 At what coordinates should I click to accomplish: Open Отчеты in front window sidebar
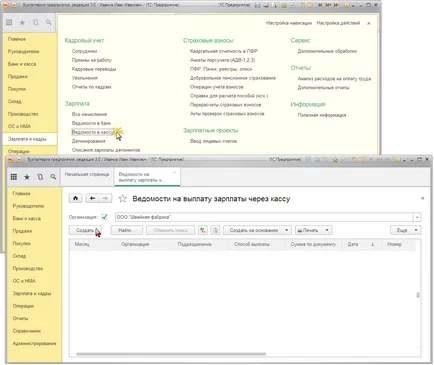tap(20, 318)
